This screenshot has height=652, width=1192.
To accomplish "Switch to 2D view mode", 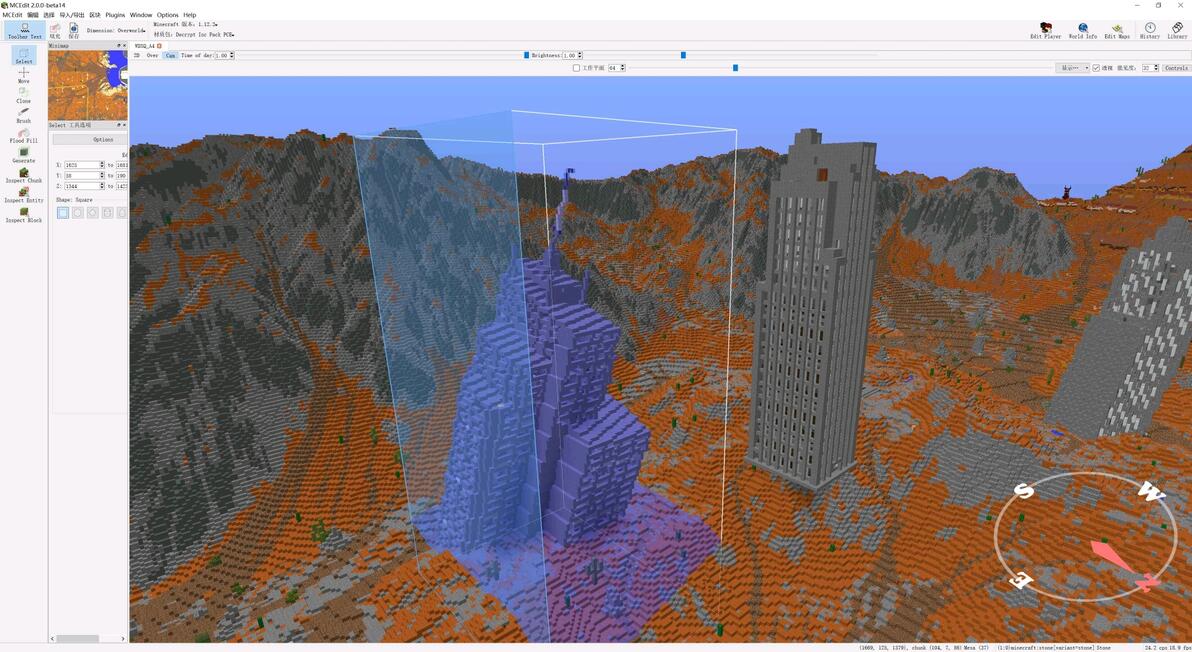I will point(137,55).
